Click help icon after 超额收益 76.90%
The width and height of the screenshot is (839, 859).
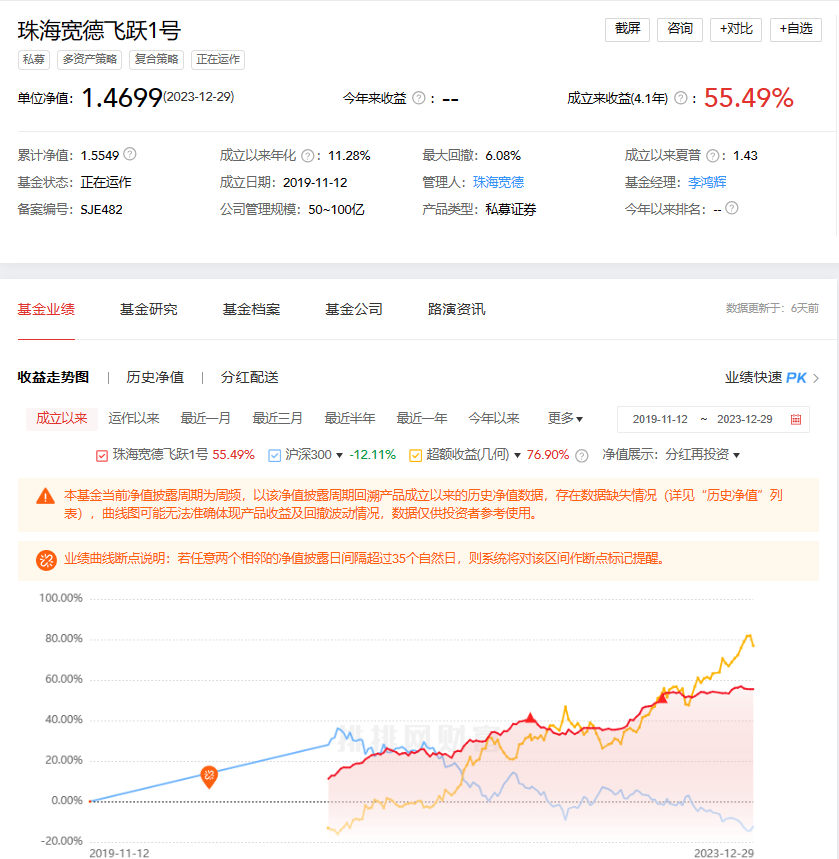[x=582, y=455]
